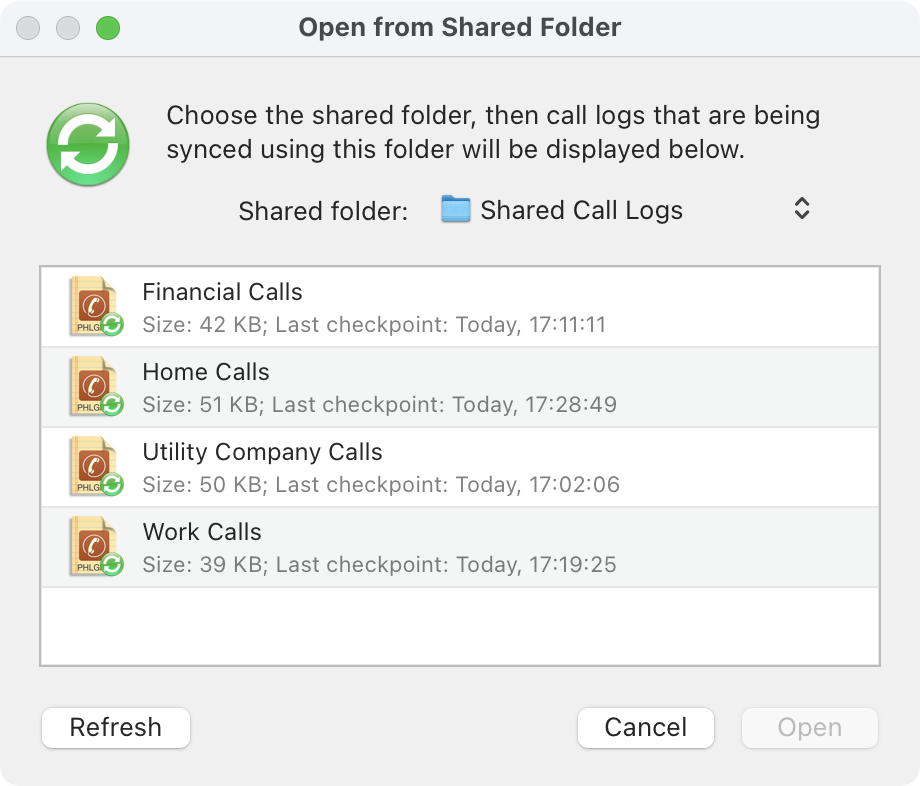
Task: Cancel the Open from Shared Folder dialog
Action: click(646, 728)
